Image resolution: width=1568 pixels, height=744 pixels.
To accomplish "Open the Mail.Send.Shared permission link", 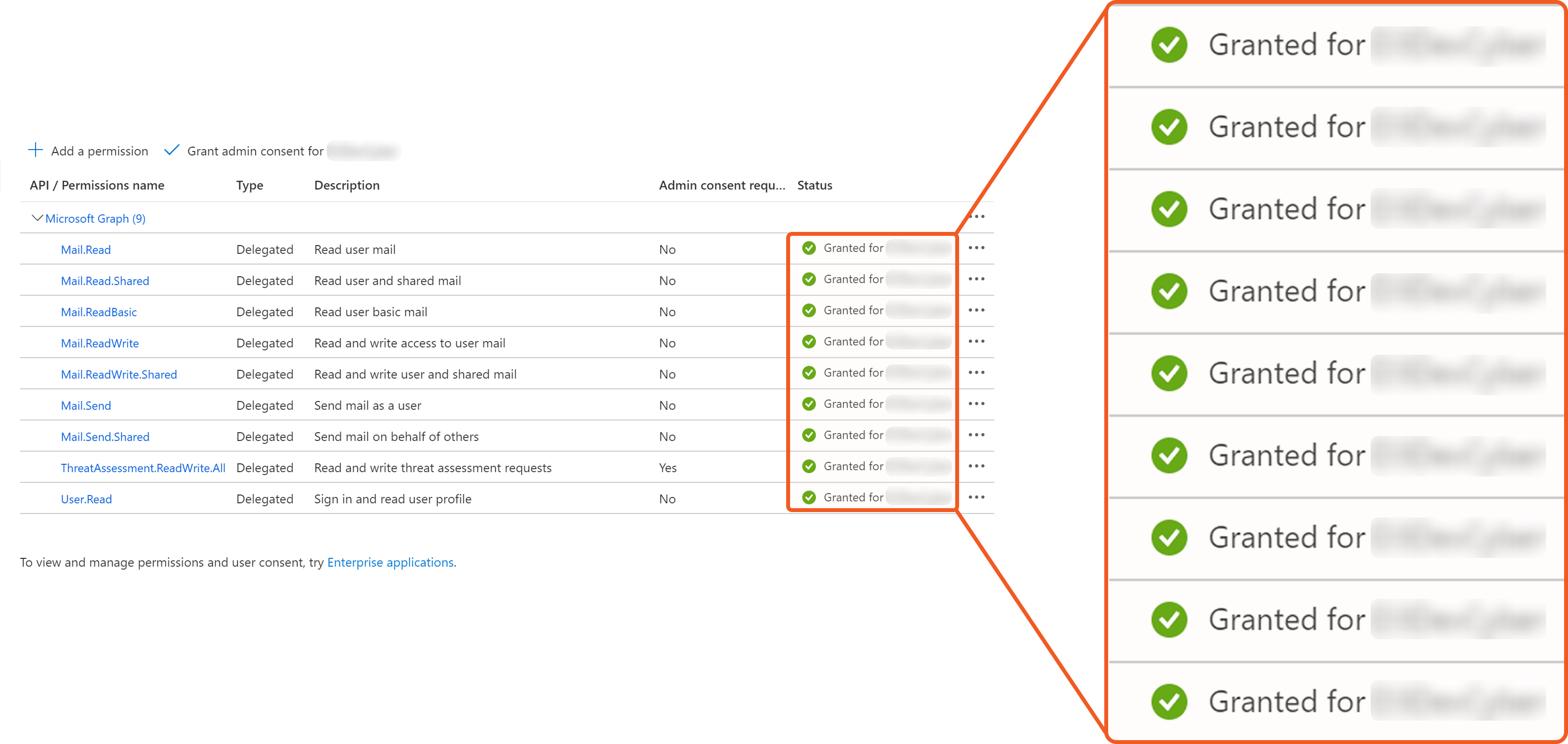I will [105, 437].
